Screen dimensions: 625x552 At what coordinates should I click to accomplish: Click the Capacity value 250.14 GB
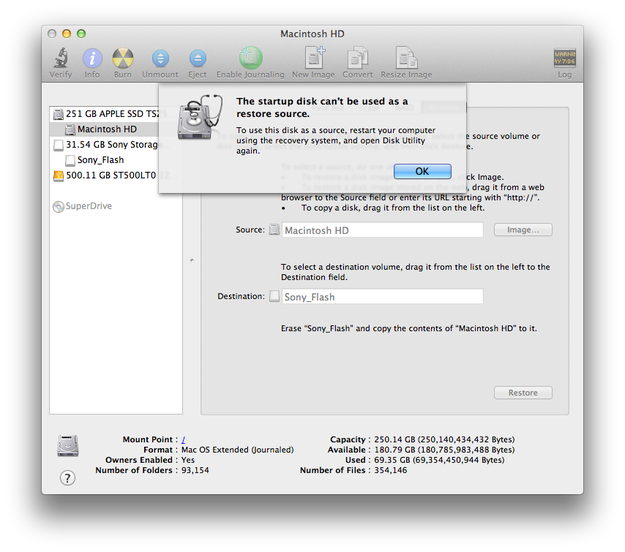click(444, 439)
